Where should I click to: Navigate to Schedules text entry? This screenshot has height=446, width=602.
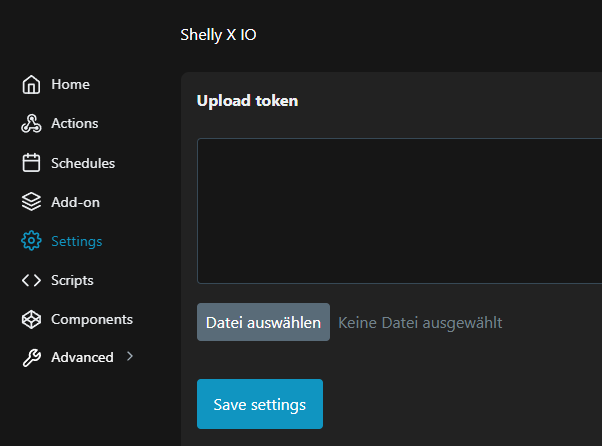pyautogui.click(x=83, y=163)
